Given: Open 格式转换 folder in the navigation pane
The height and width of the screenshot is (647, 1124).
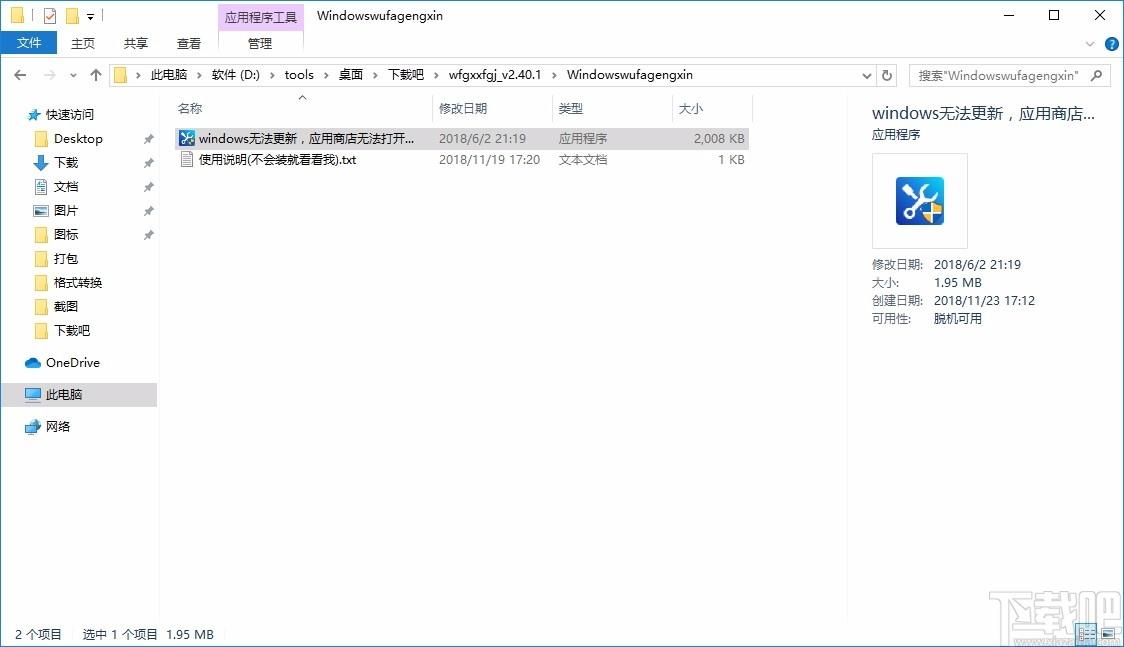Looking at the screenshot, I should (78, 283).
